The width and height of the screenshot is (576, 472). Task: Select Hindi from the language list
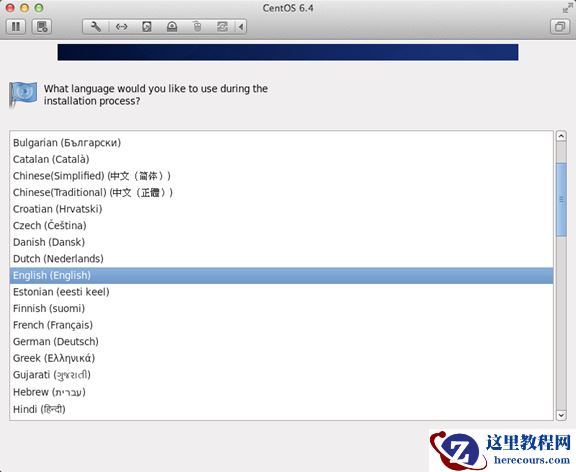[x=281, y=409]
